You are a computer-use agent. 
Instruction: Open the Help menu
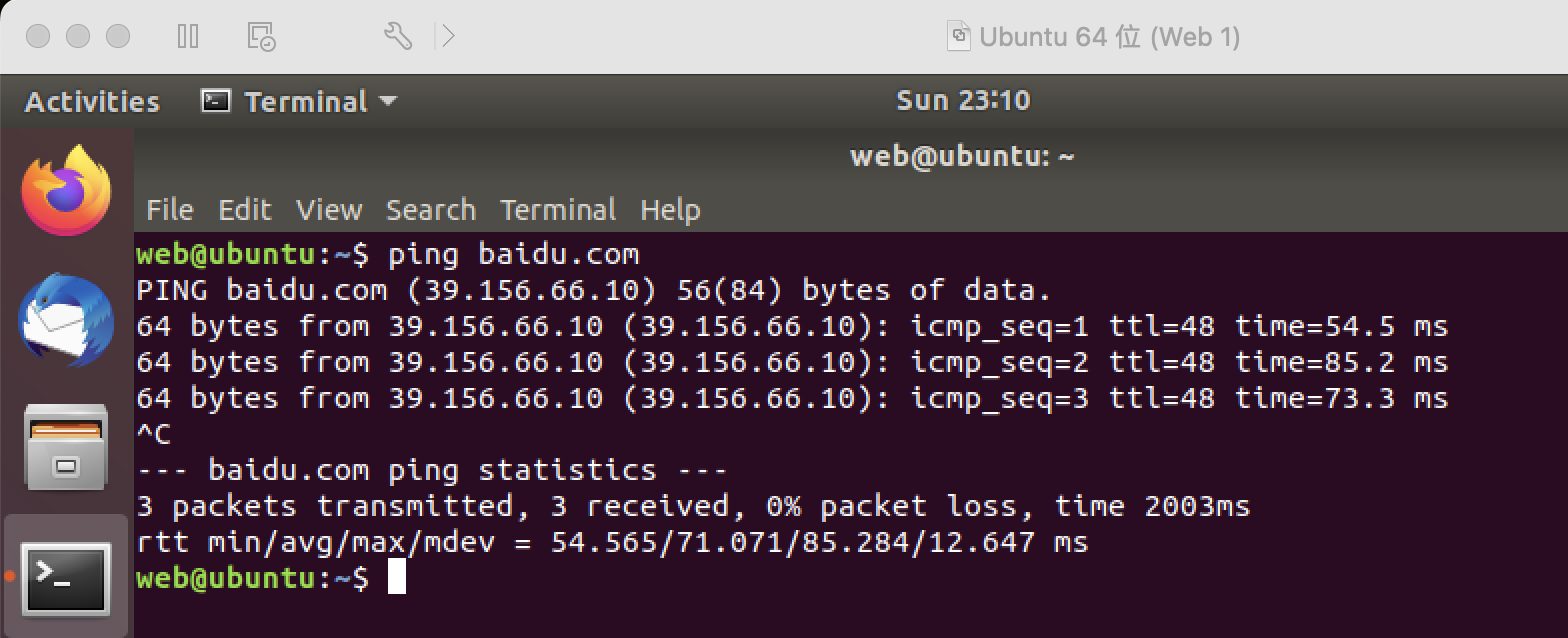tap(670, 210)
